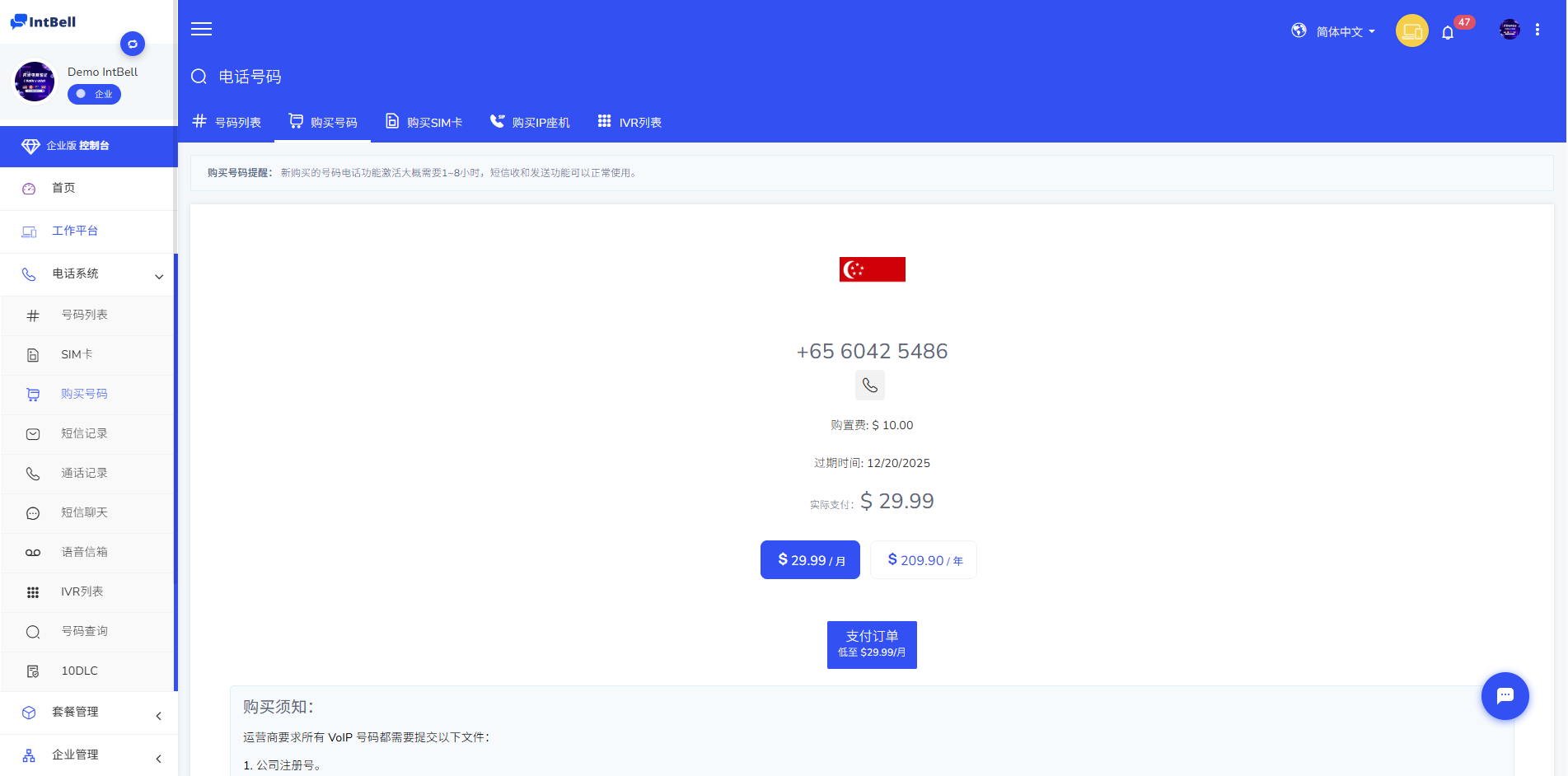The image size is (1568, 776).
Task: Open the three-dot more options menu
Action: click(1538, 30)
